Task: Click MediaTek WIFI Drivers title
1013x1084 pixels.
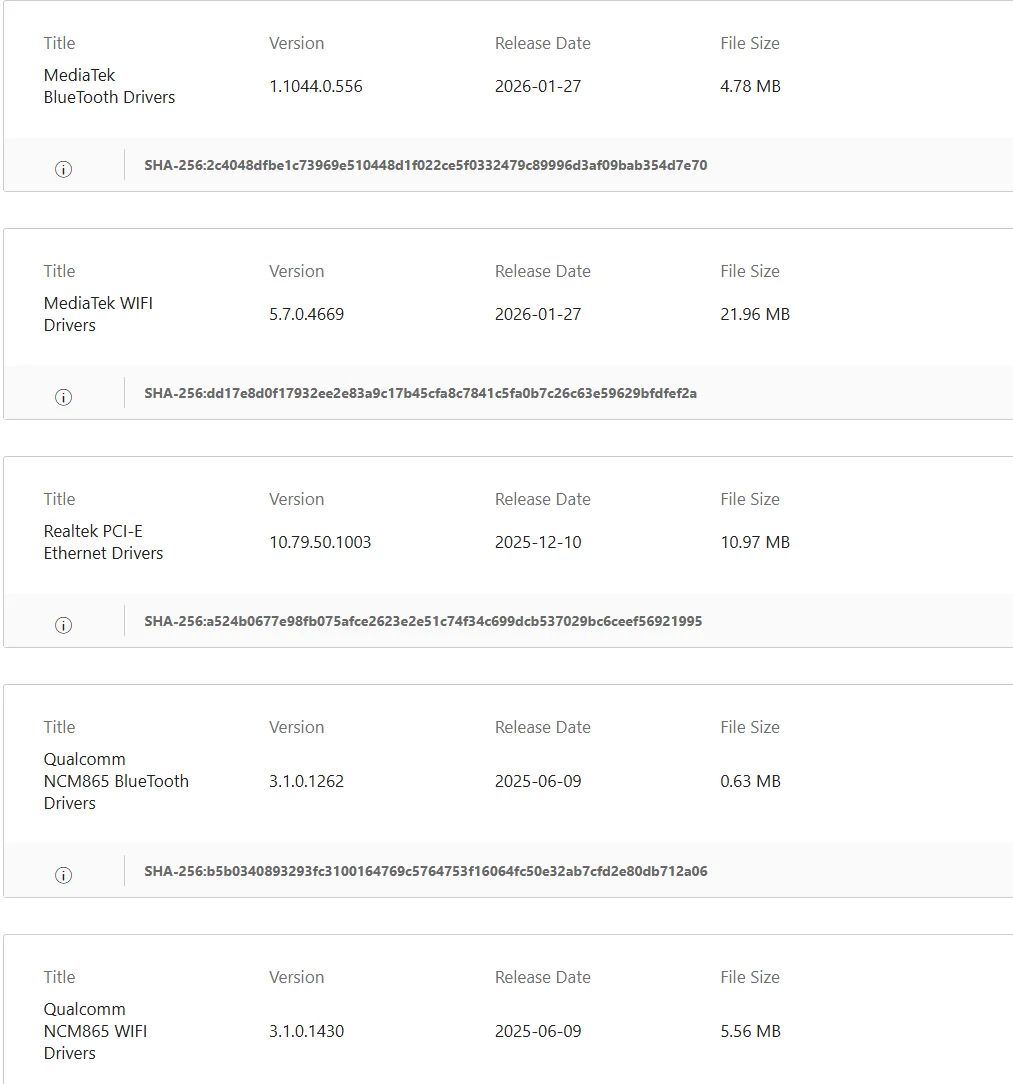Action: coord(98,315)
